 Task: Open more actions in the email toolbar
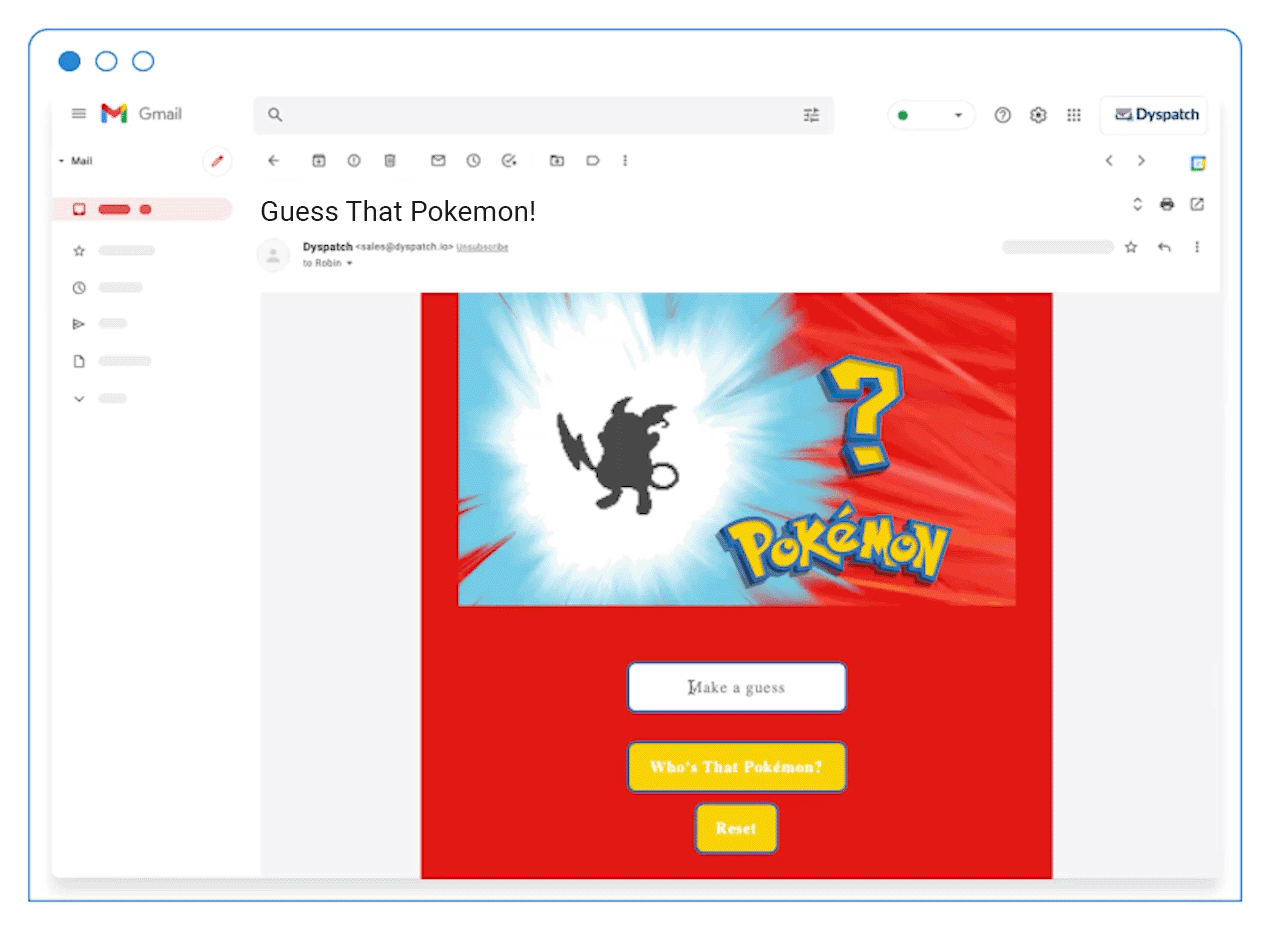click(625, 160)
